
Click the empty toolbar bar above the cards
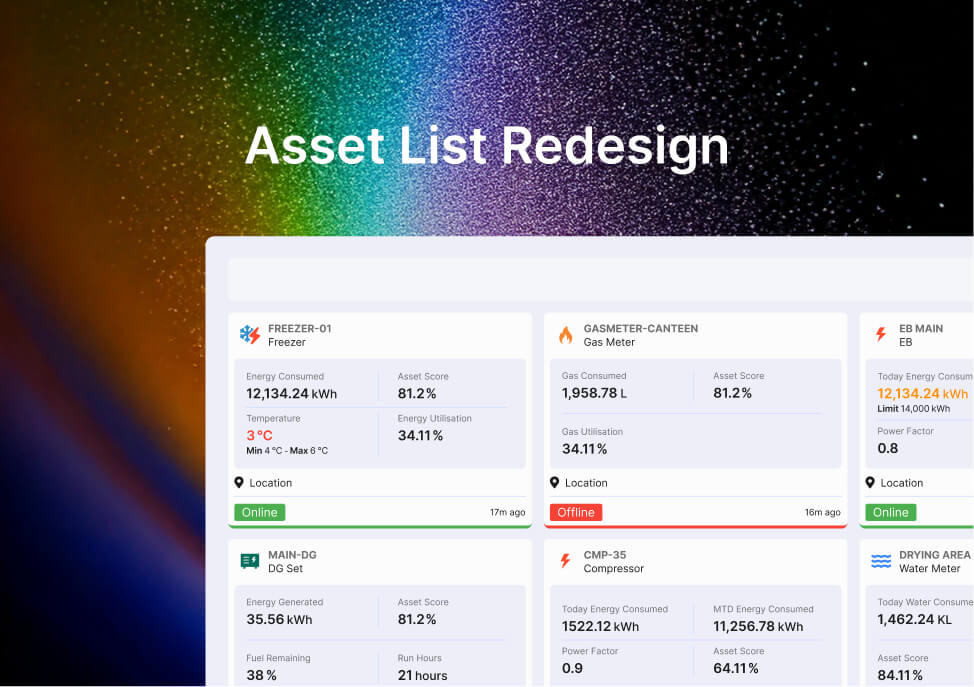pos(601,280)
